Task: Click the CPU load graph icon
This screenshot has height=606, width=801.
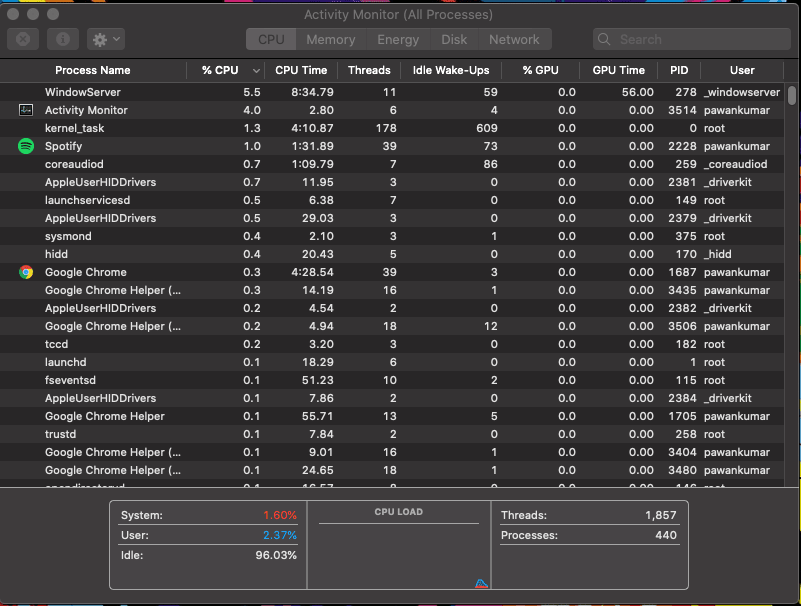Action: tap(481, 583)
